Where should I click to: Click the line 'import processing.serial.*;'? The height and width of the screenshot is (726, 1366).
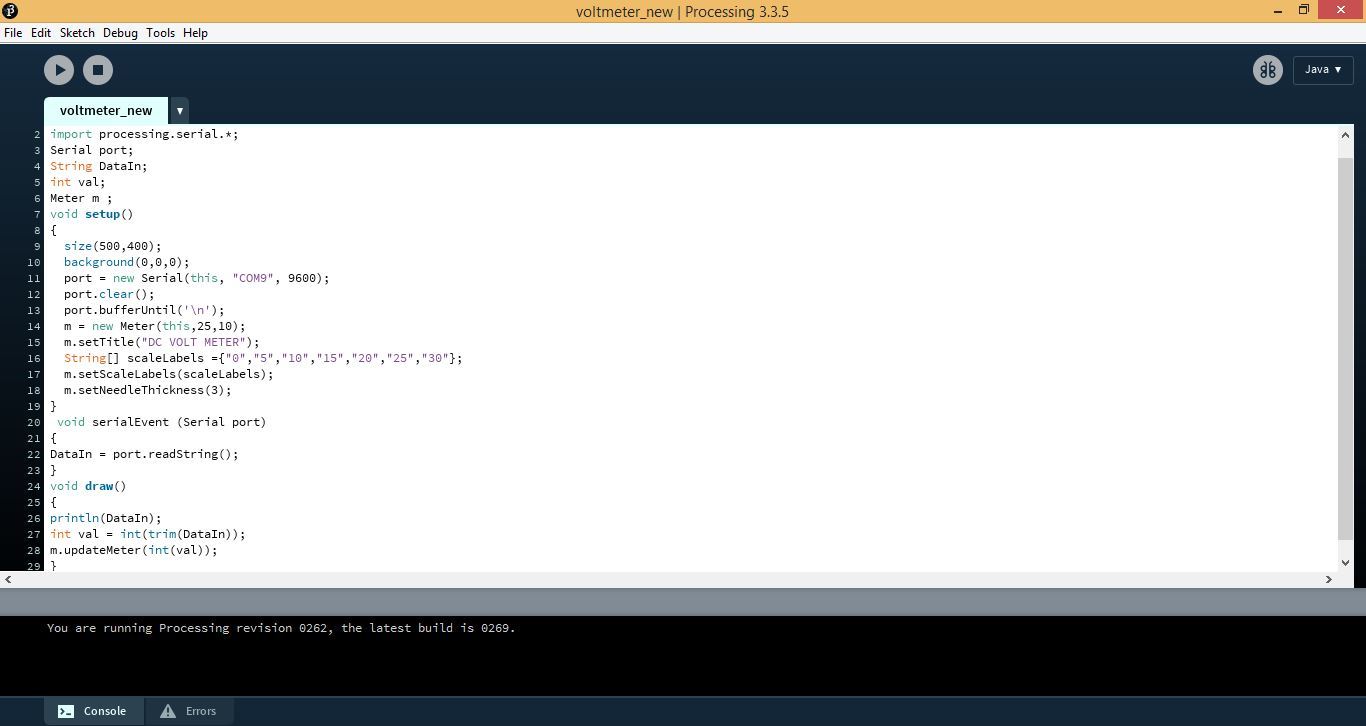pyautogui.click(x=144, y=134)
